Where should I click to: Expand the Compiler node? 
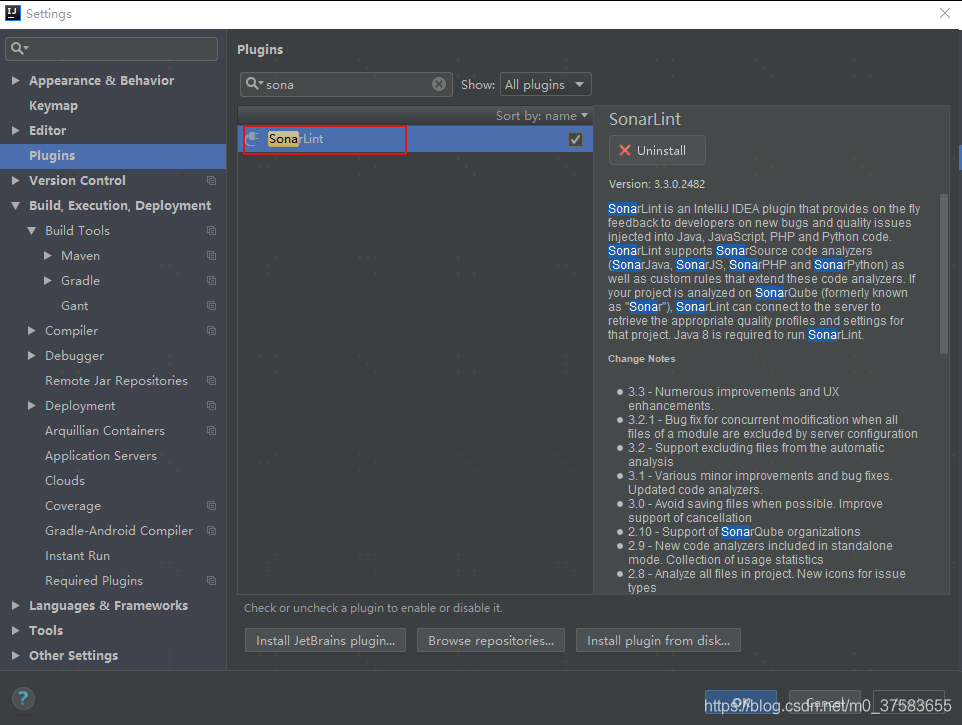31,331
